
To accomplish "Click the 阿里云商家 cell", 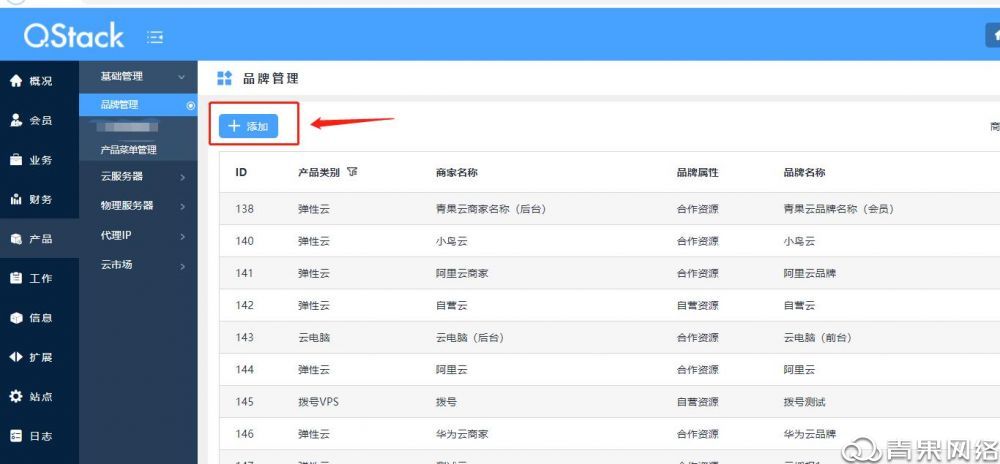I will coord(462,273).
